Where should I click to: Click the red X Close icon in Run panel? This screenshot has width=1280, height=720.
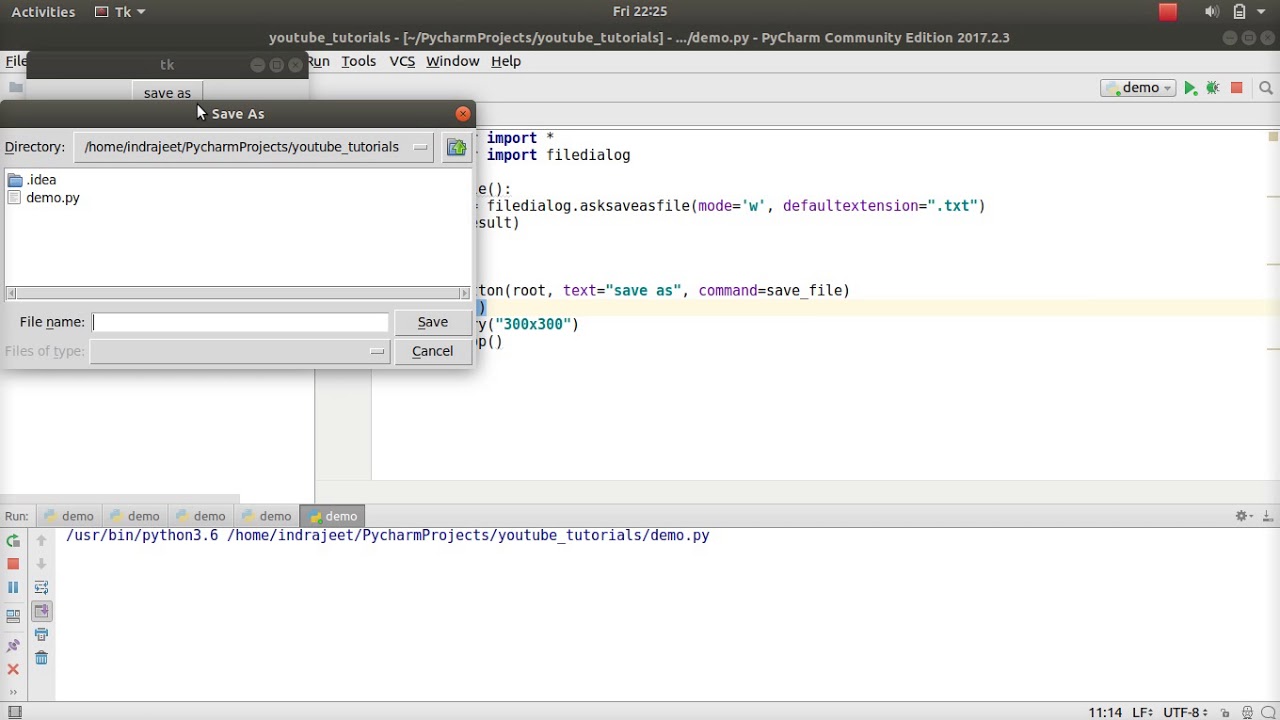coord(13,669)
